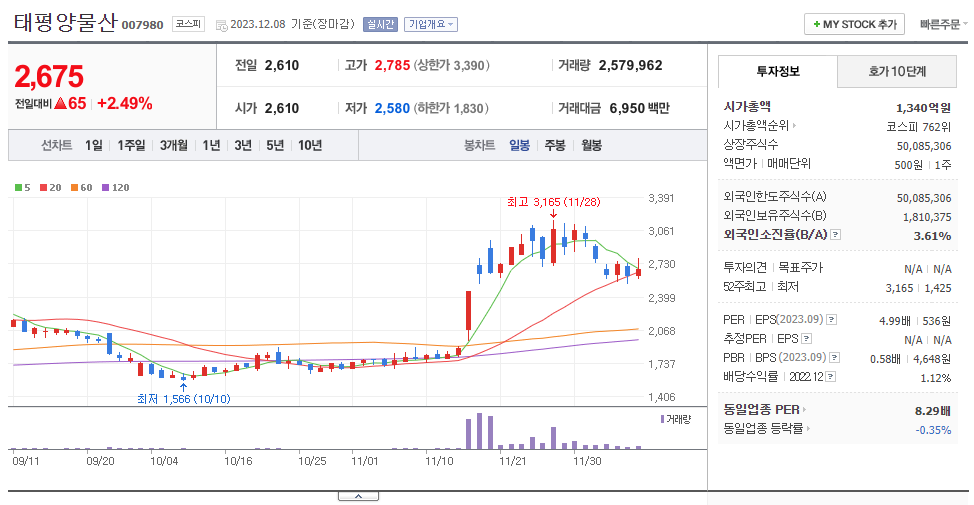
Task: Click the 태평양물산 stock name heading
Action: point(65,23)
